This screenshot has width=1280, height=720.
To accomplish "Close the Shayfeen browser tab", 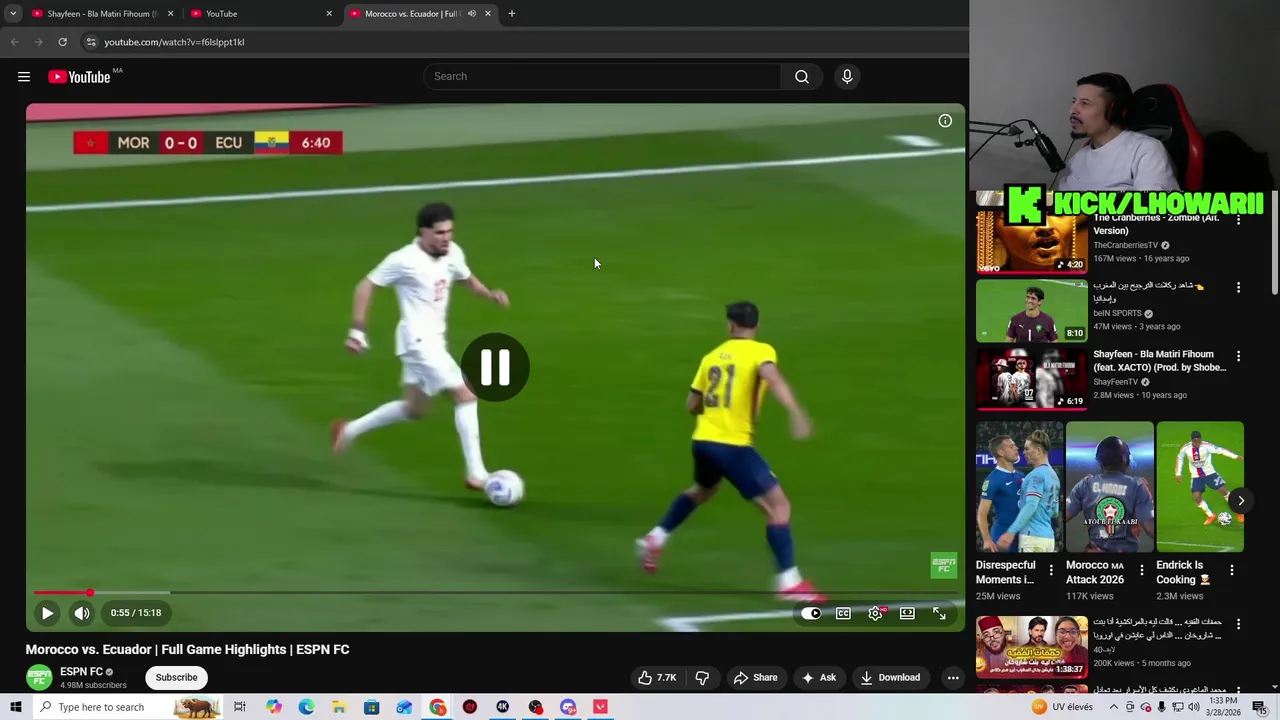I will pyautogui.click(x=171, y=14).
